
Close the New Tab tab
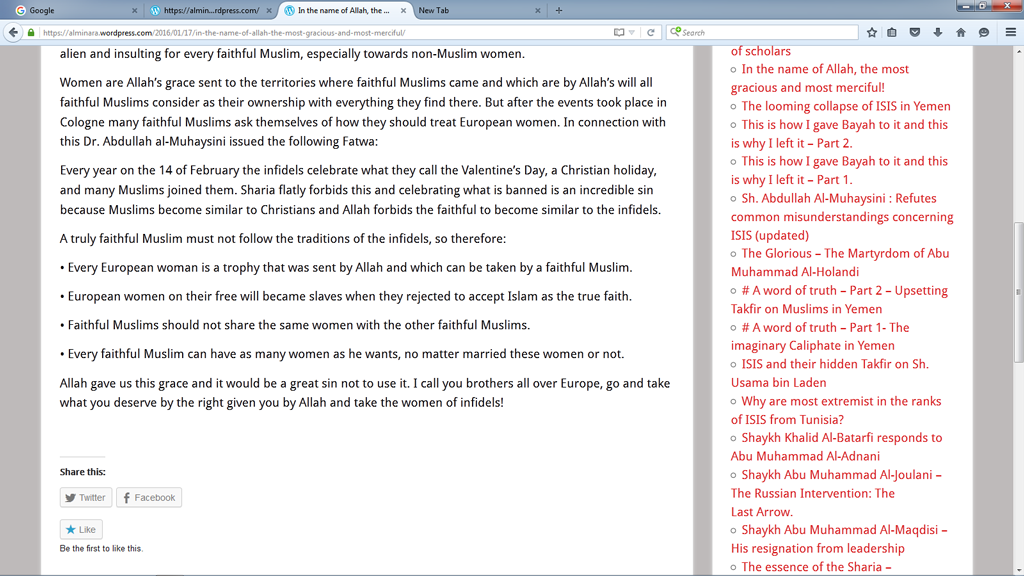click(x=537, y=10)
